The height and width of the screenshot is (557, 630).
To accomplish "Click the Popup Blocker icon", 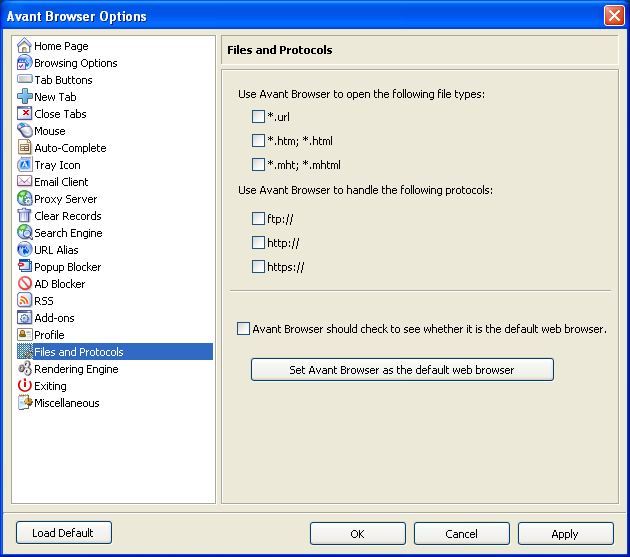I will point(24,267).
